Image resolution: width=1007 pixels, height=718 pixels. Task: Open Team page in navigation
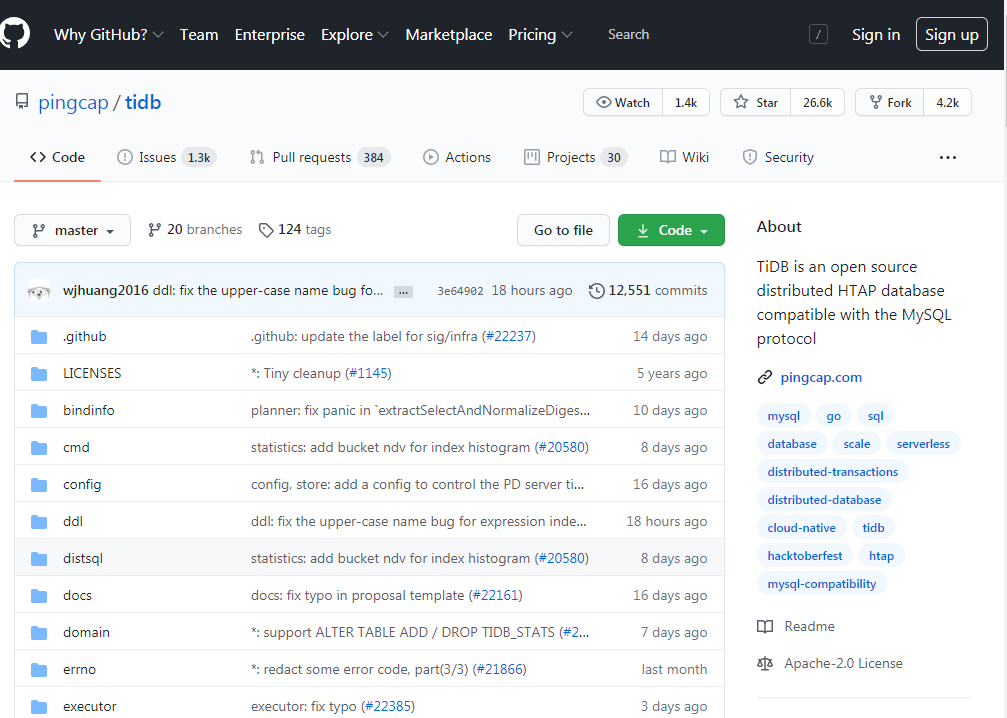199,35
